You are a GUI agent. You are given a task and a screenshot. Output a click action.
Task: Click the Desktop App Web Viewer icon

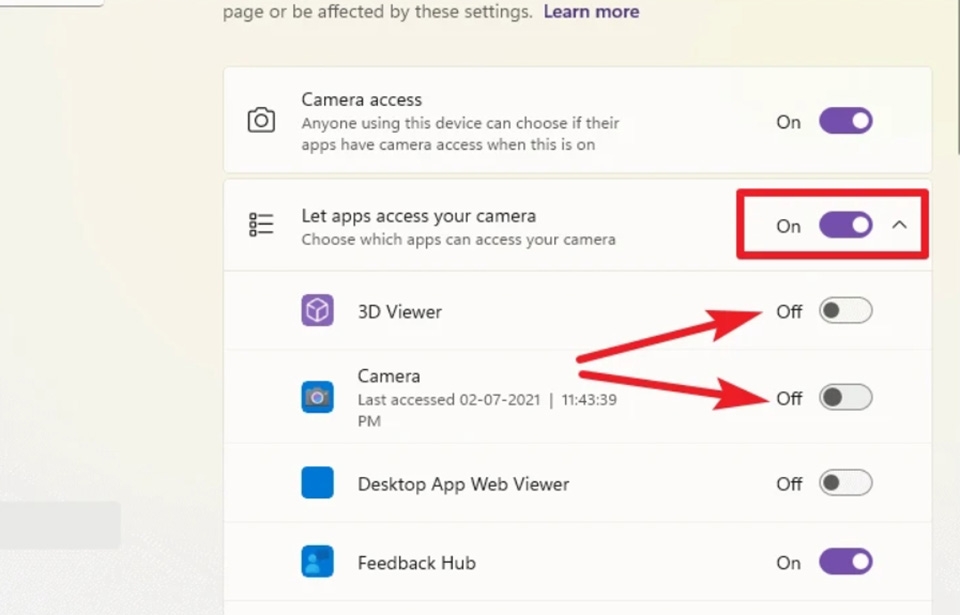(x=317, y=483)
